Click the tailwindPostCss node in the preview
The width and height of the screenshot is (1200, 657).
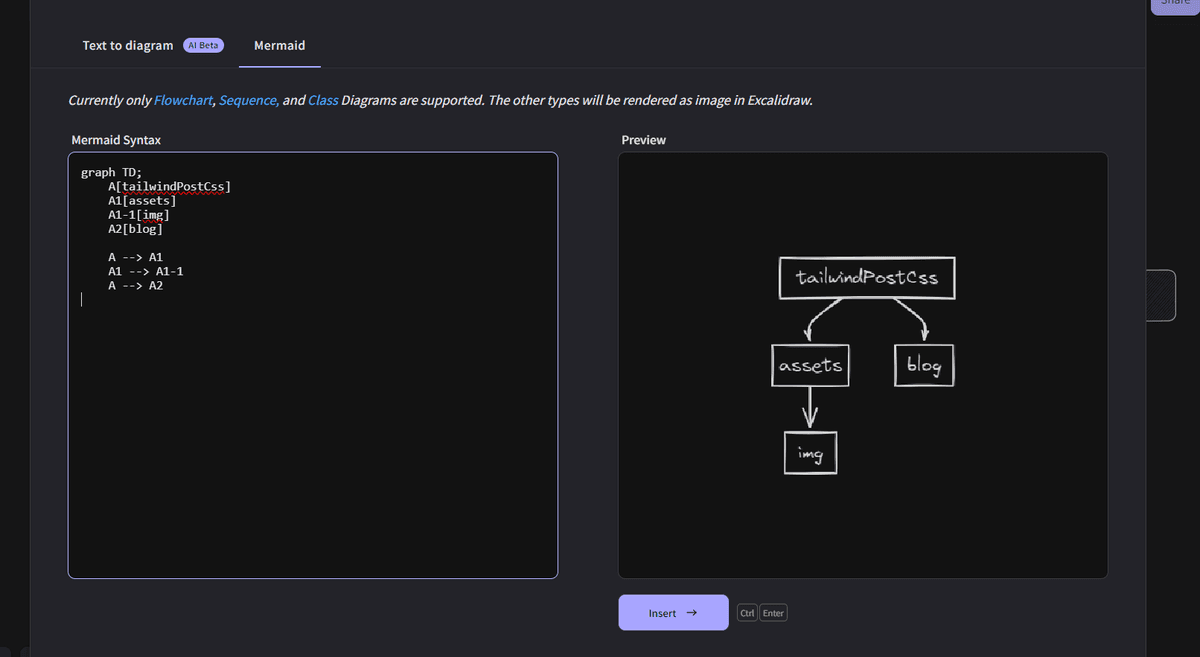click(867, 277)
